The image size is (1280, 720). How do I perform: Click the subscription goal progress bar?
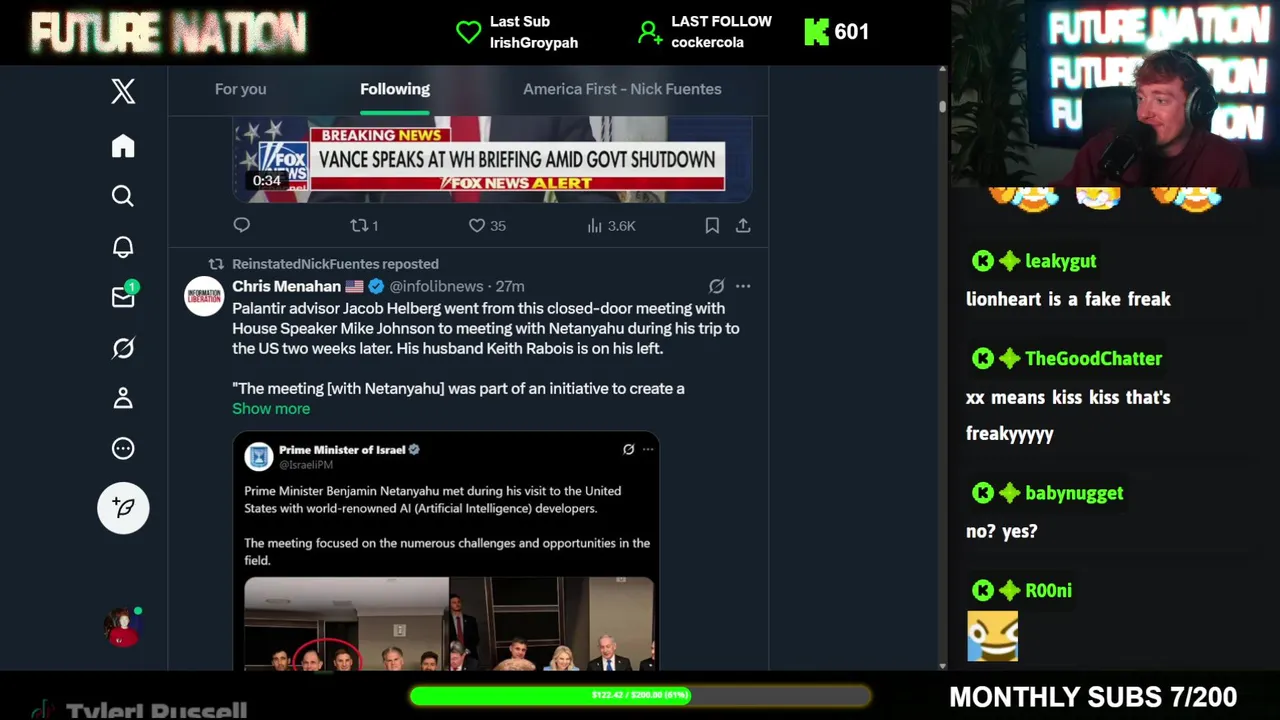click(640, 695)
